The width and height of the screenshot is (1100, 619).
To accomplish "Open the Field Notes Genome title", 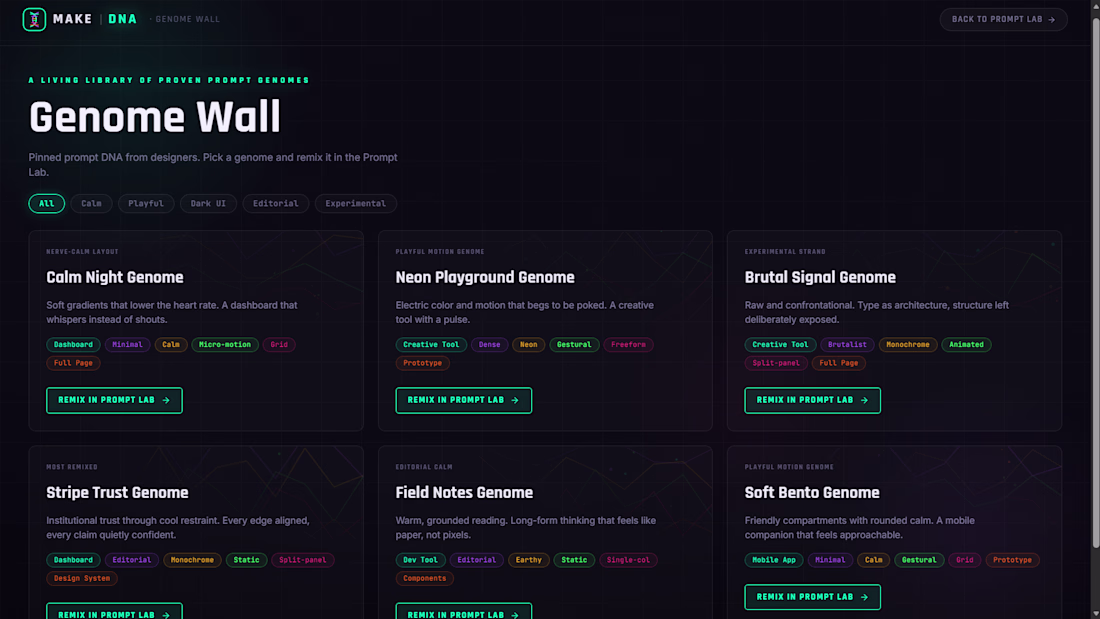I will tap(464, 493).
